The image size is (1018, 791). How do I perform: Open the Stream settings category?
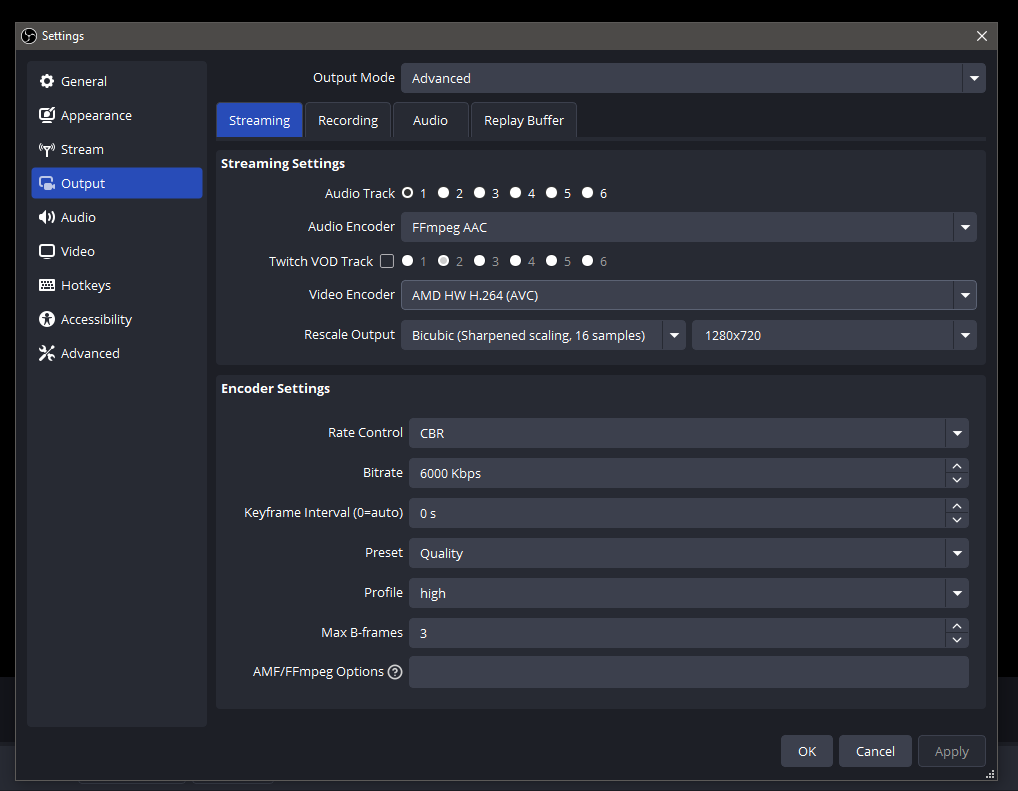(117, 149)
